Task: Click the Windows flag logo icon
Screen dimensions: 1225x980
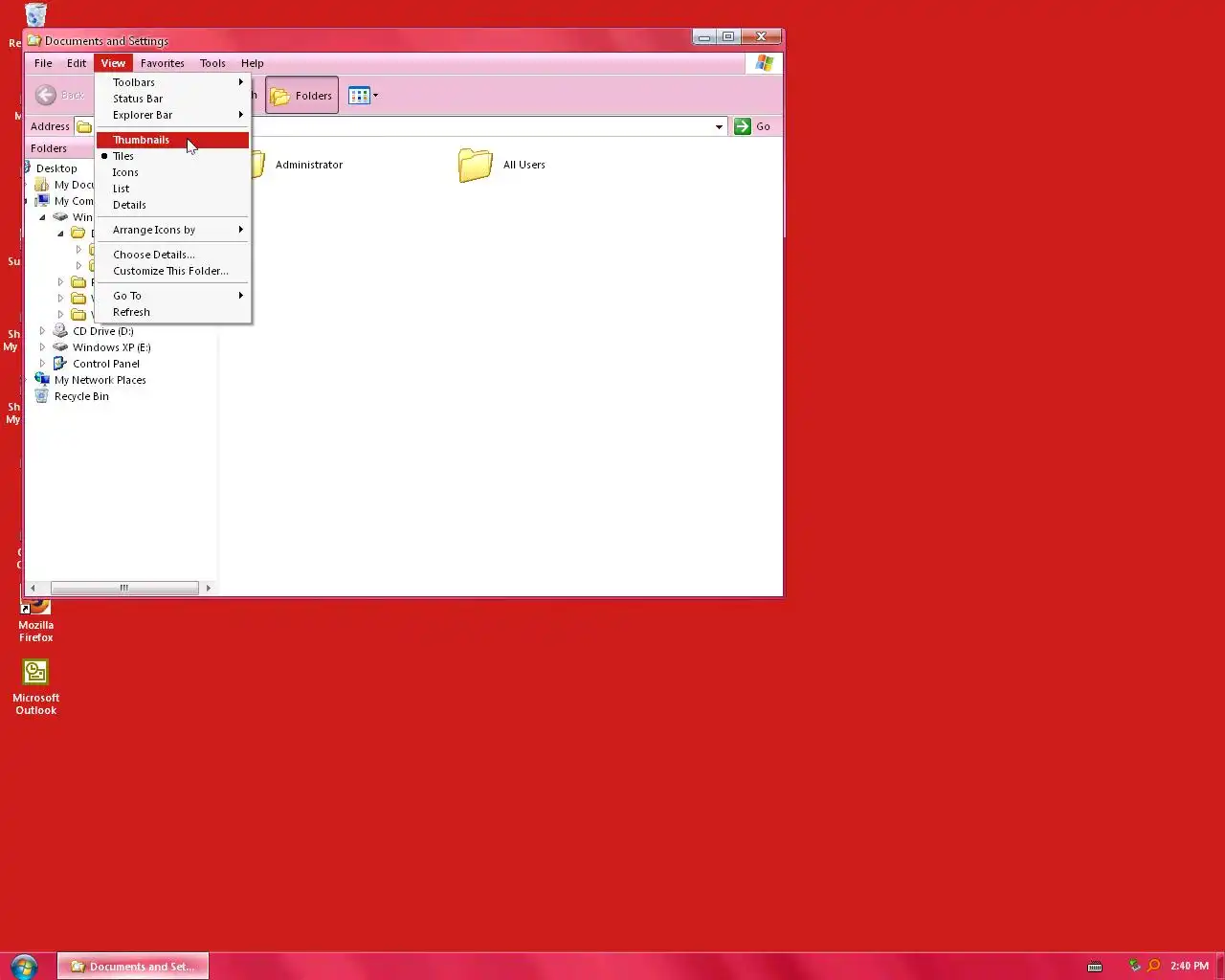Action: 764,63
